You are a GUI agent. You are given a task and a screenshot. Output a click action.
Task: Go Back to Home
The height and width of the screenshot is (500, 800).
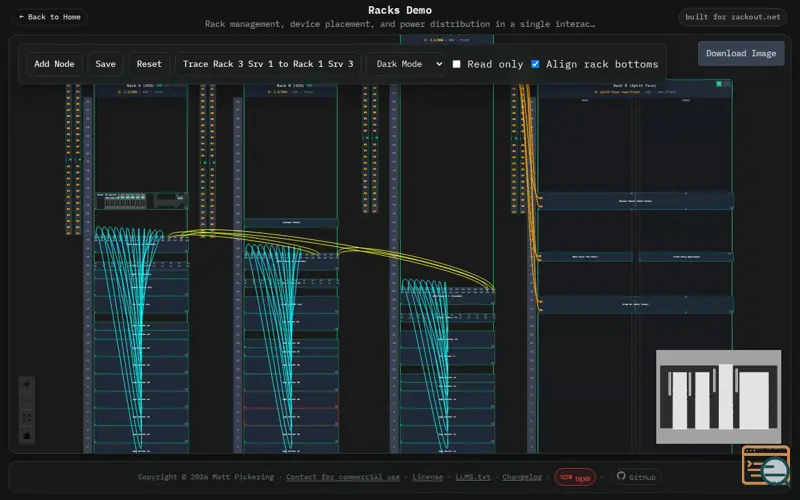click(50, 17)
